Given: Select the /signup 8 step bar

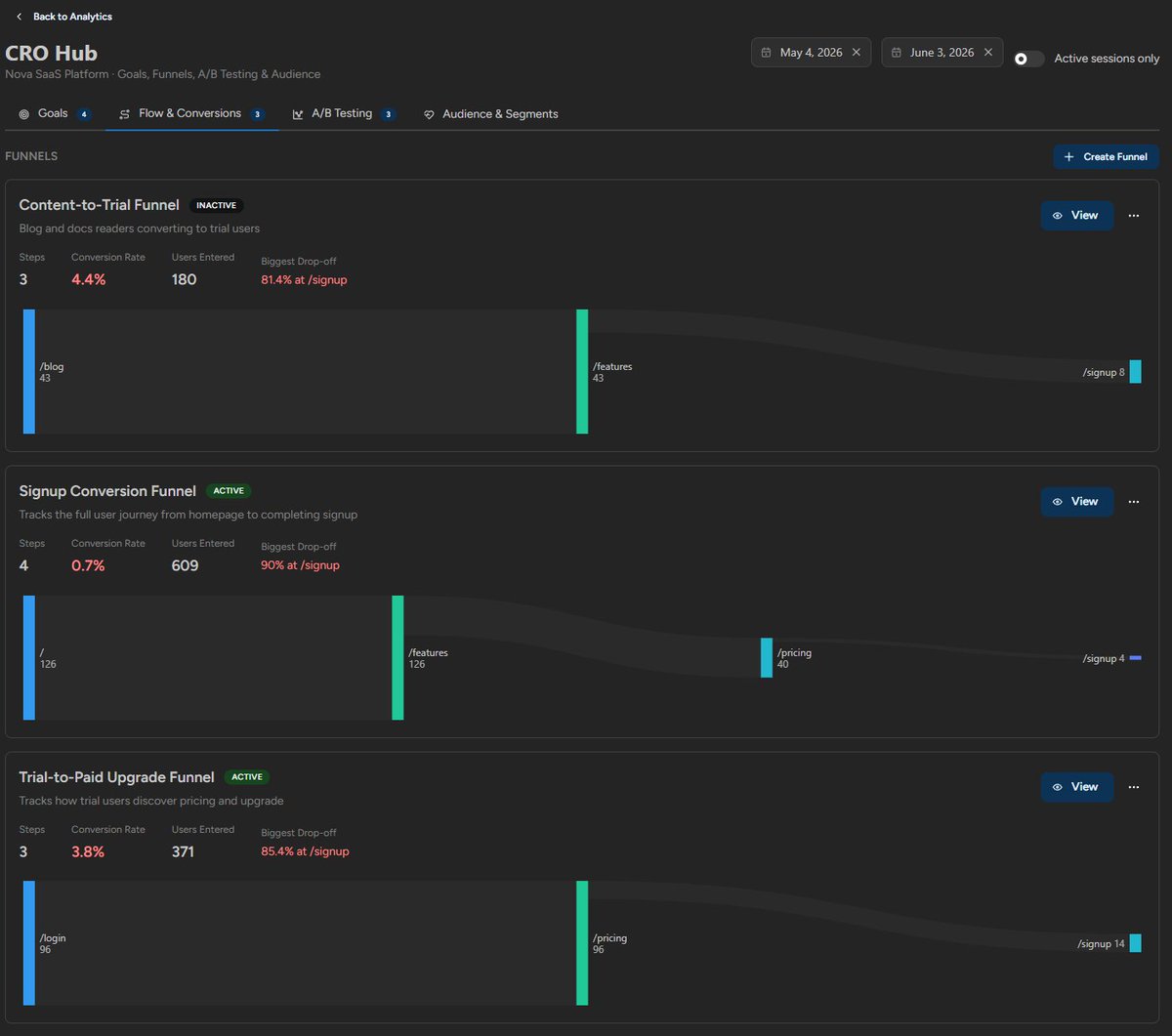Looking at the screenshot, I should click(1135, 371).
